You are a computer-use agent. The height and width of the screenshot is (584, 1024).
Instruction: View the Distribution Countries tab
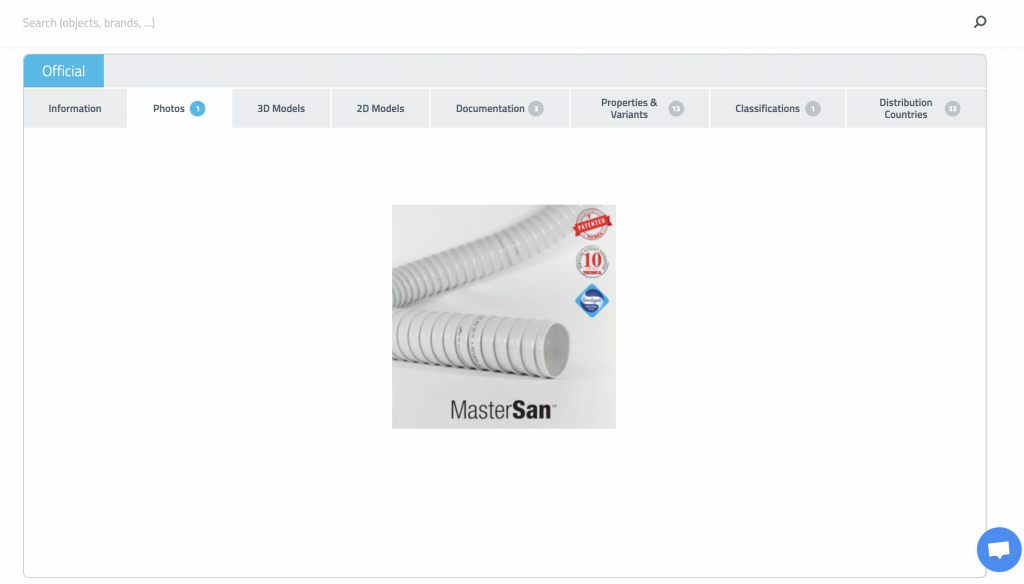[x=916, y=108]
